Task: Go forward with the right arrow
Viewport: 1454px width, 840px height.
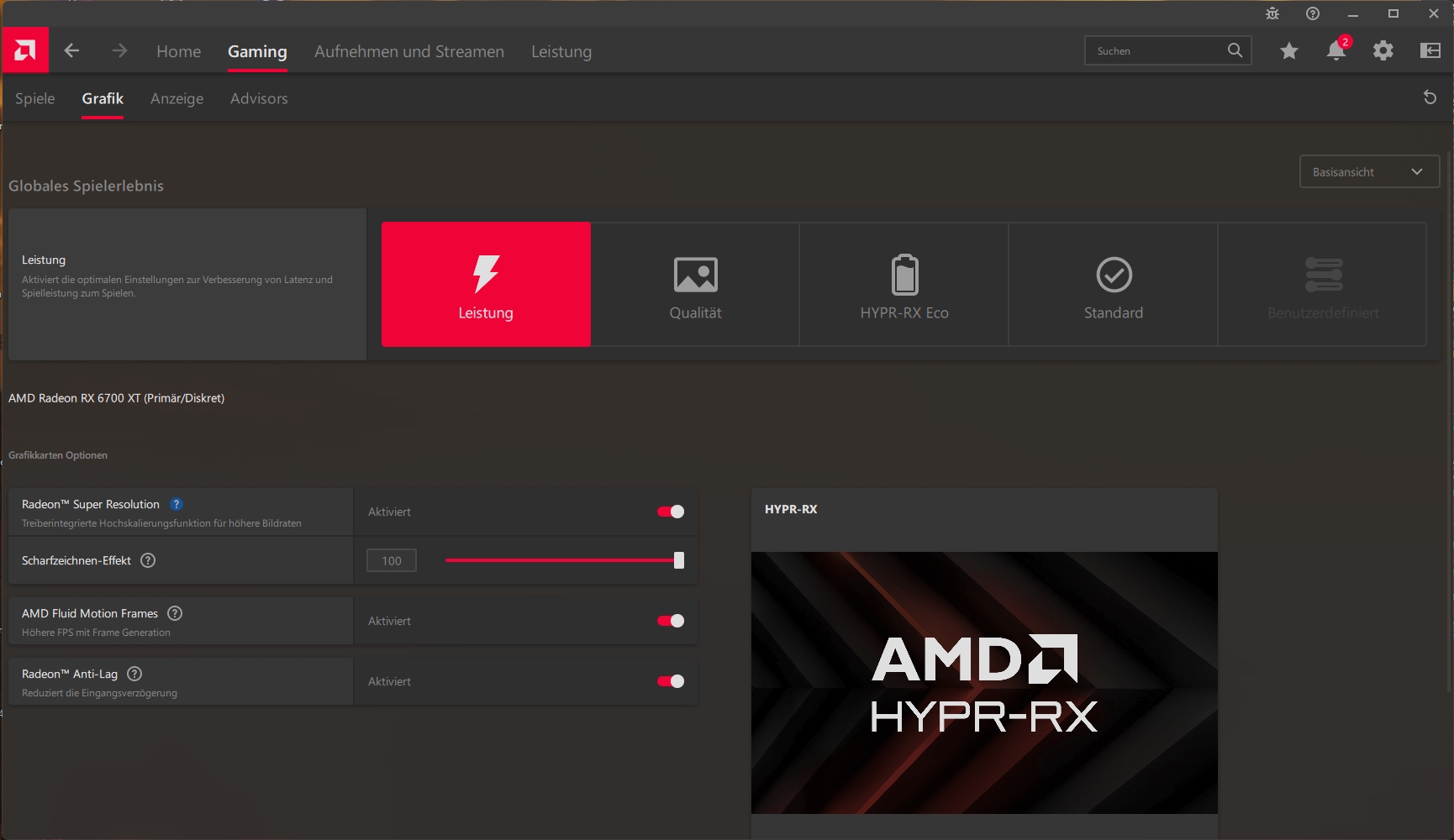Action: click(x=120, y=50)
